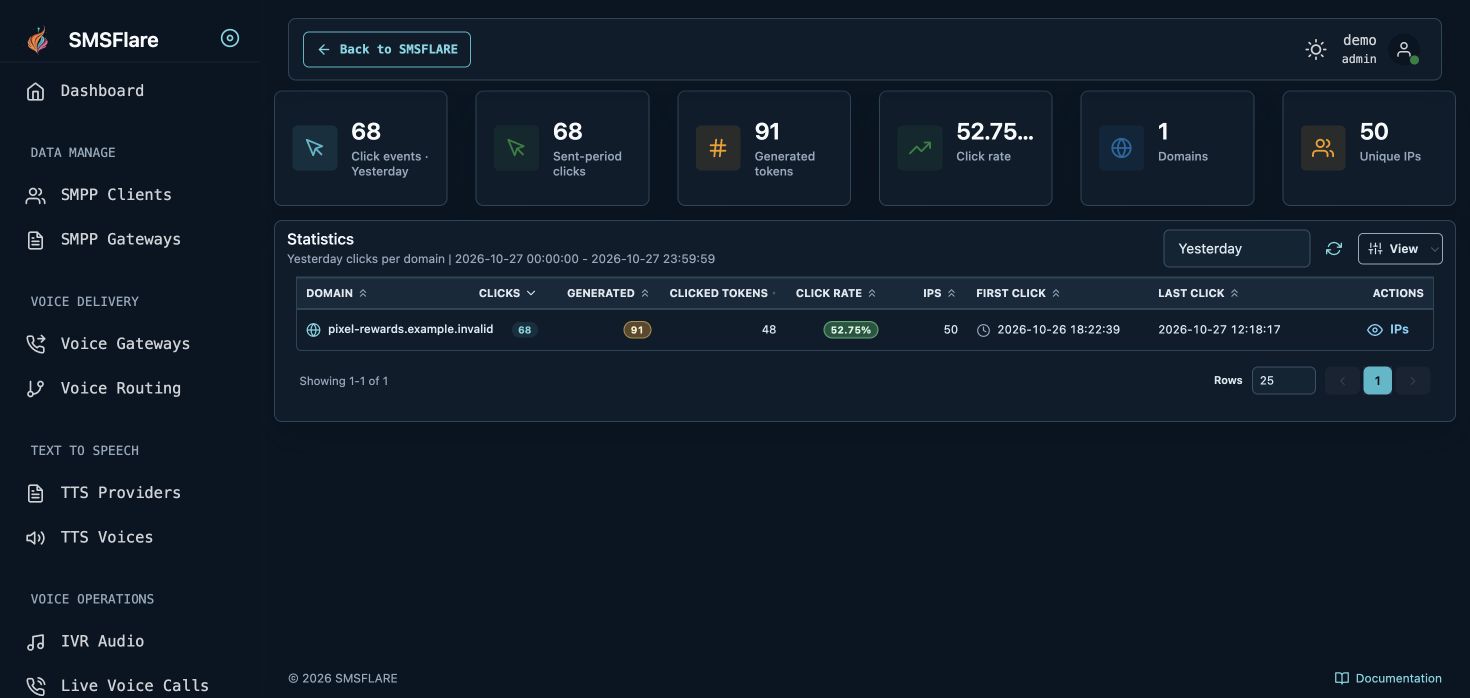Open the demo admin user avatar
The image size is (1470, 698).
(1404, 49)
